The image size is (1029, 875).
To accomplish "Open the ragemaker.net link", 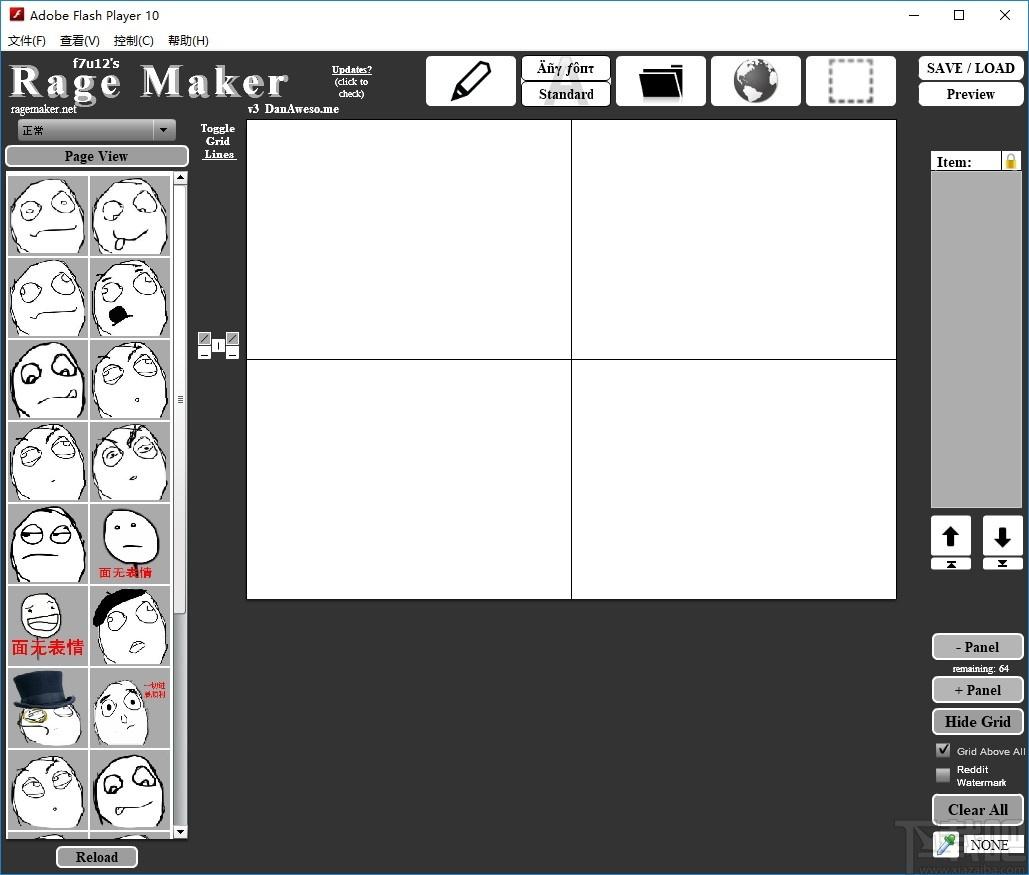I will click(x=43, y=109).
